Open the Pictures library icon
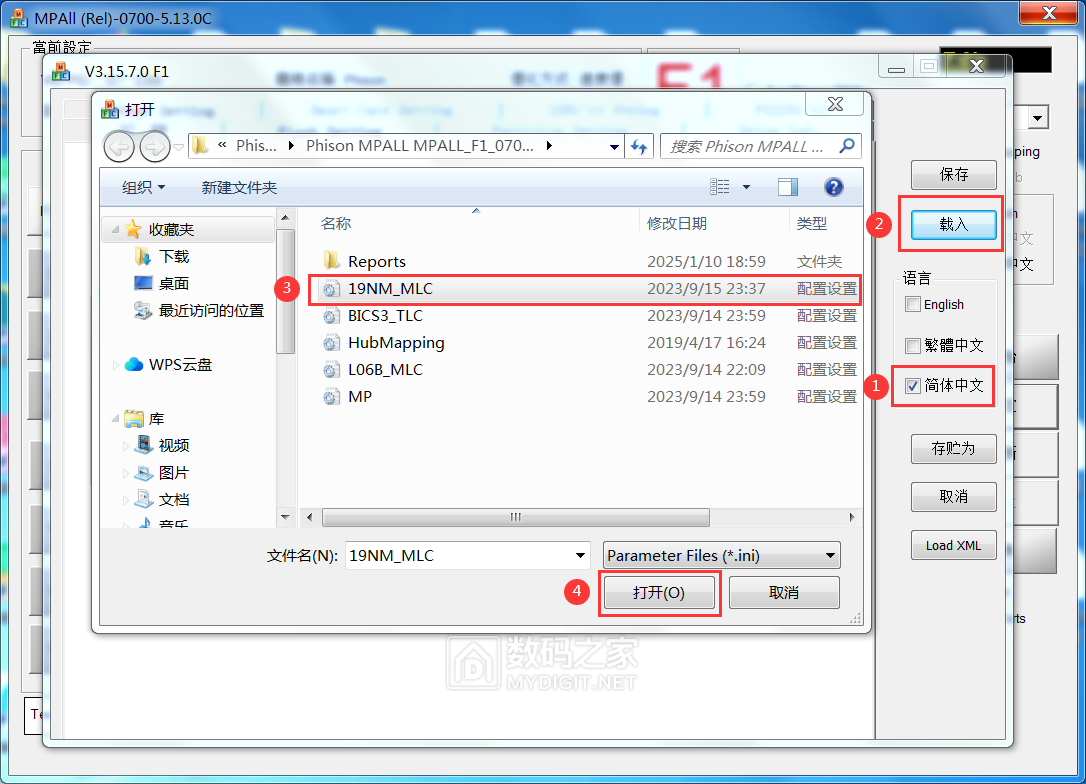This screenshot has height=784, width=1086. pos(143,473)
